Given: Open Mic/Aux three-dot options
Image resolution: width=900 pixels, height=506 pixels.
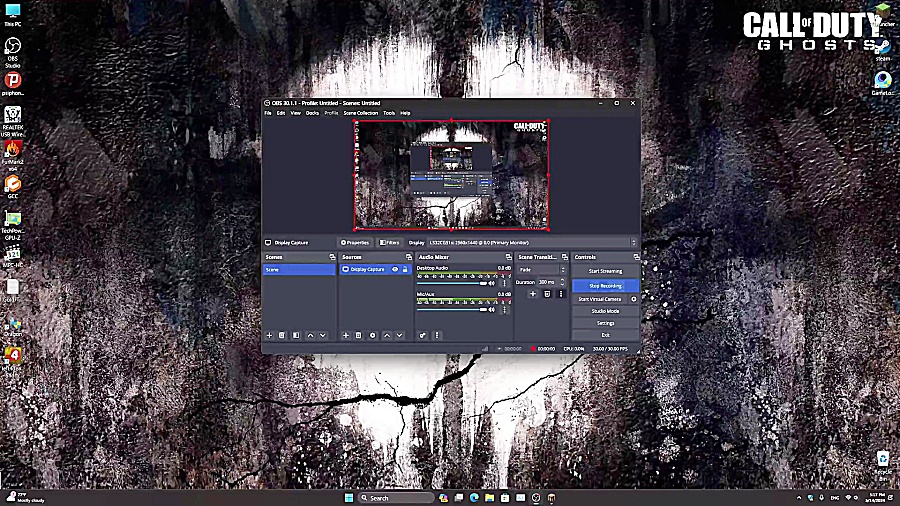Looking at the screenshot, I should 505,310.
